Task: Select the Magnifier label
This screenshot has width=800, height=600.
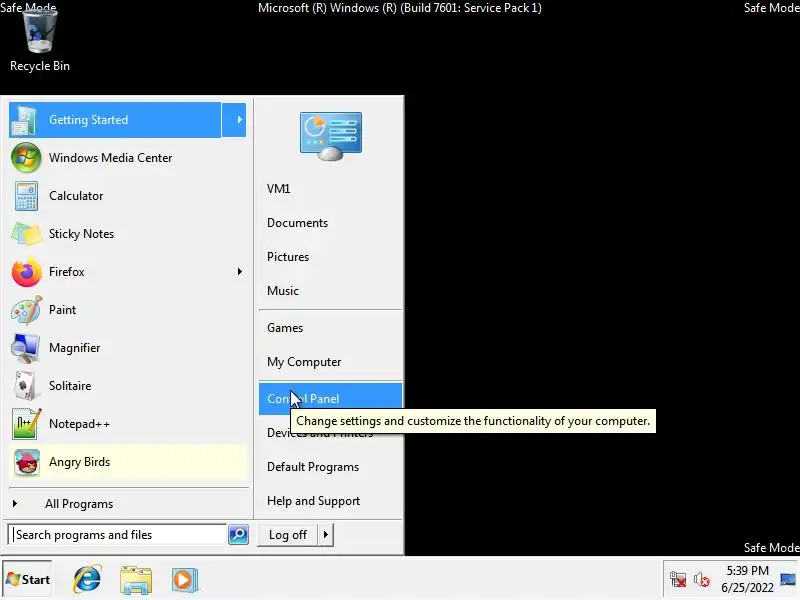Action: coord(74,348)
